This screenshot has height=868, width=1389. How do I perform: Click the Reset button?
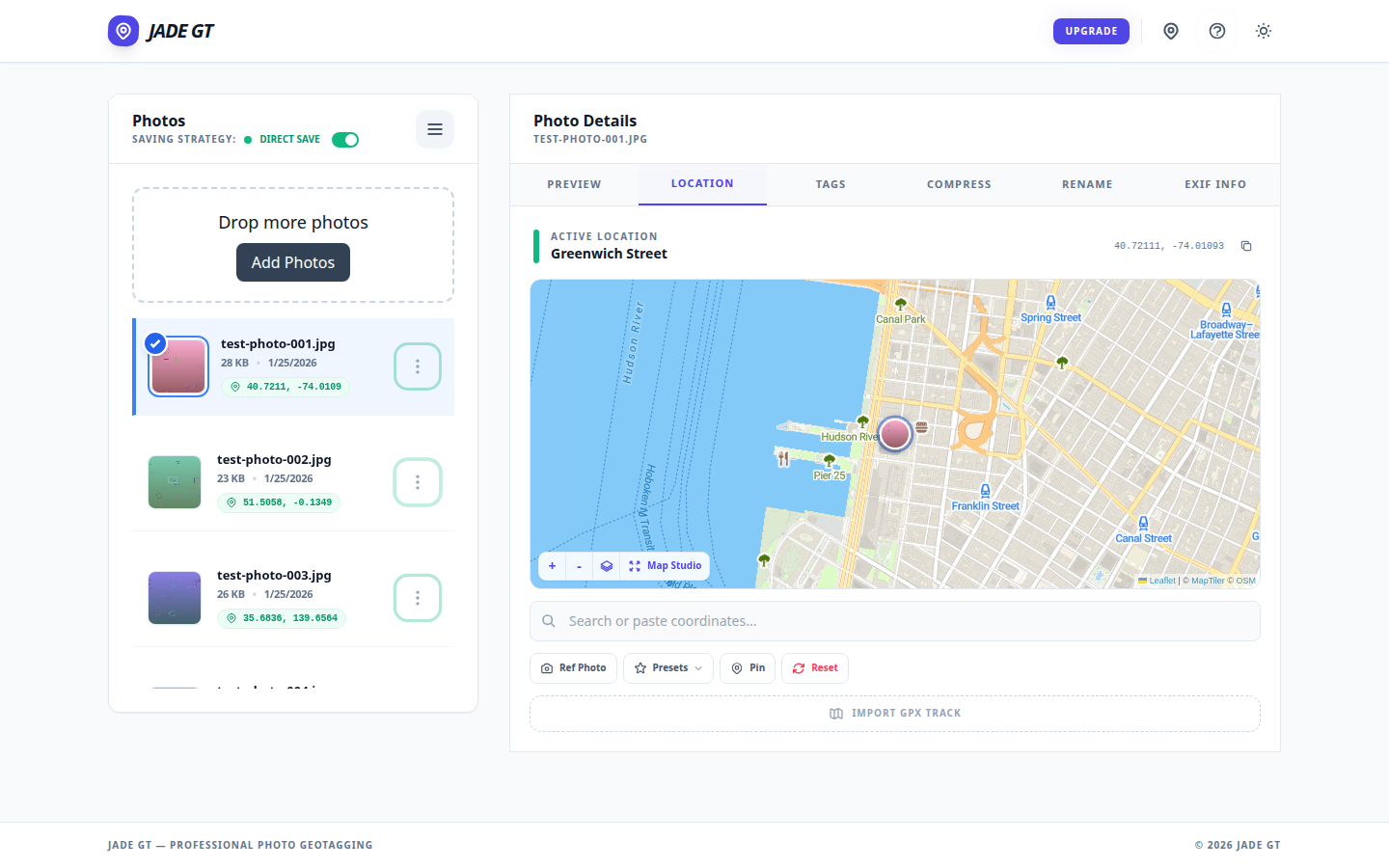tap(815, 668)
